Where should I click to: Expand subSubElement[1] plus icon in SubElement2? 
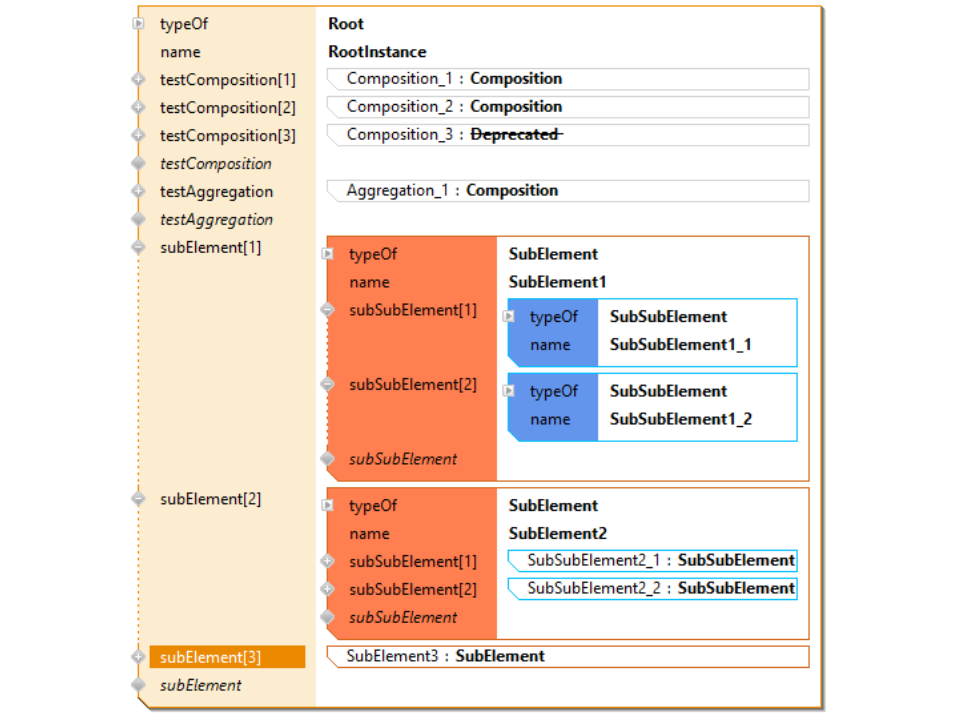tap(328, 561)
